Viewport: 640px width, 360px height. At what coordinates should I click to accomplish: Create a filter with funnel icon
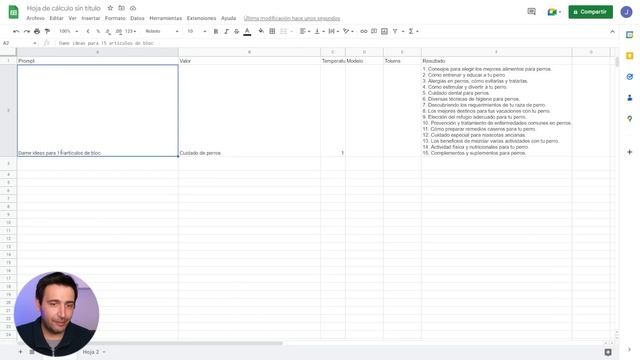point(395,31)
